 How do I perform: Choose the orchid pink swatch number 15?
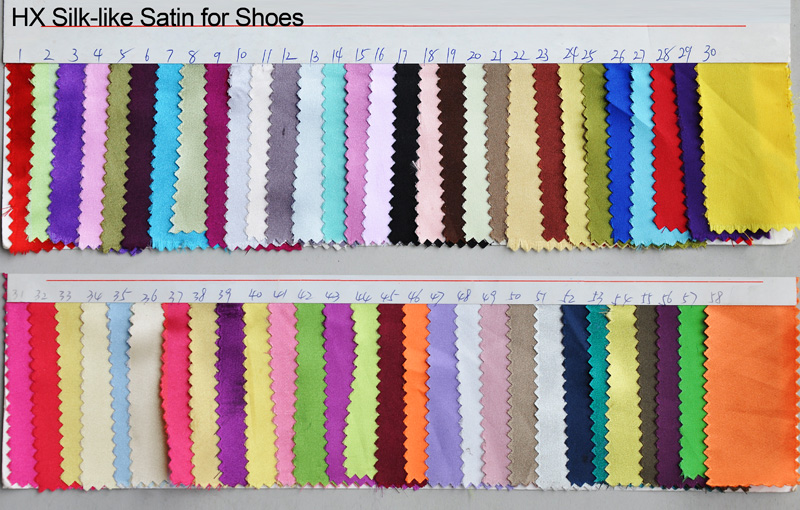coord(357,153)
